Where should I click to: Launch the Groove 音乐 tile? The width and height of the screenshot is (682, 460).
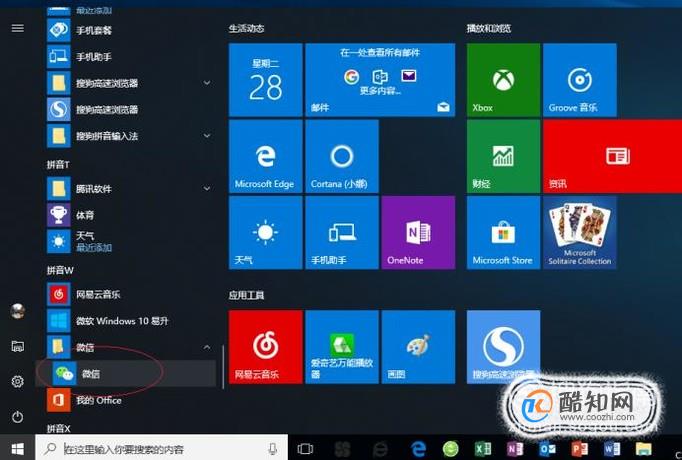[580, 80]
